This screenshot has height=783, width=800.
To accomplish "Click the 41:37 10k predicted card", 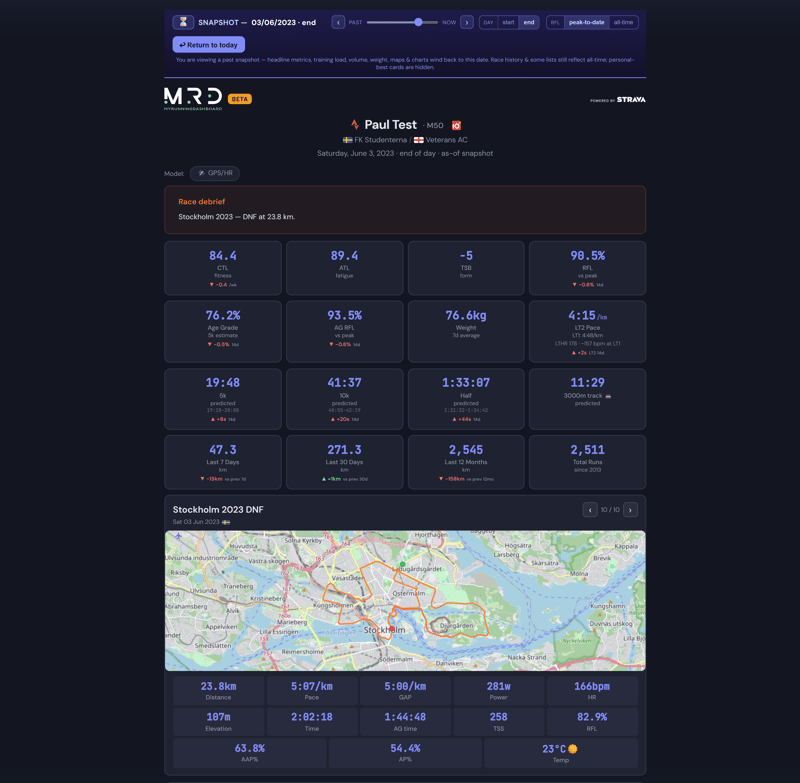I will pyautogui.click(x=344, y=399).
